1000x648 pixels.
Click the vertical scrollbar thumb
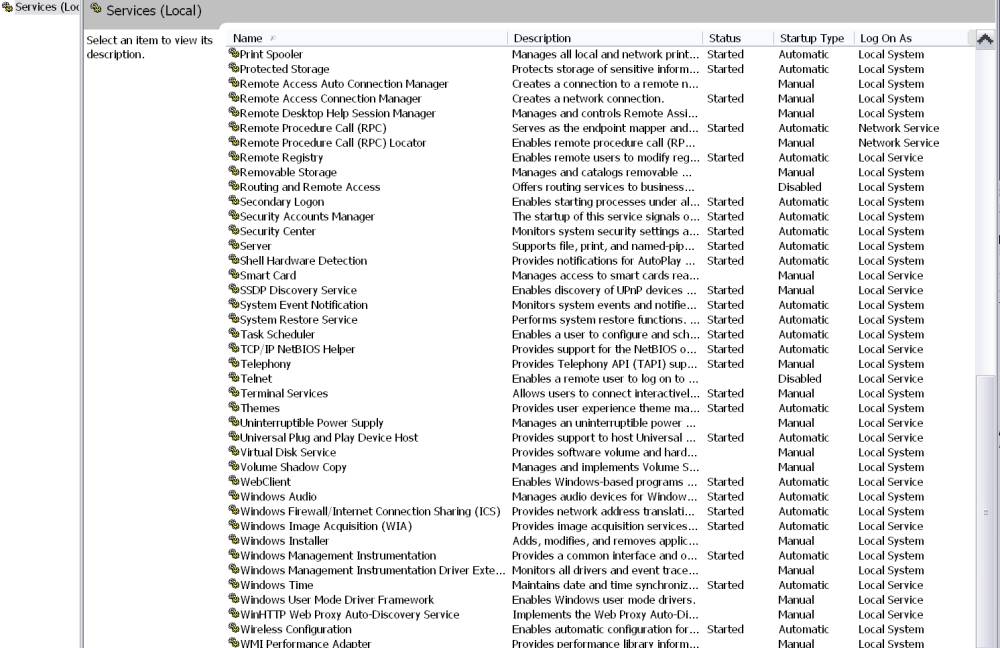pyautogui.click(x=985, y=512)
